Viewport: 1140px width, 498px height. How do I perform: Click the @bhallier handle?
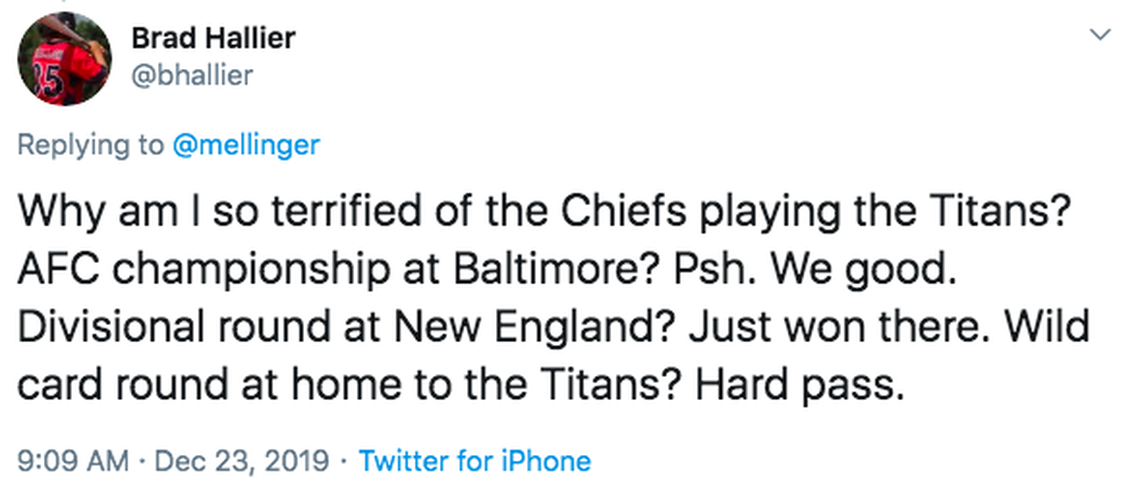tap(192, 75)
